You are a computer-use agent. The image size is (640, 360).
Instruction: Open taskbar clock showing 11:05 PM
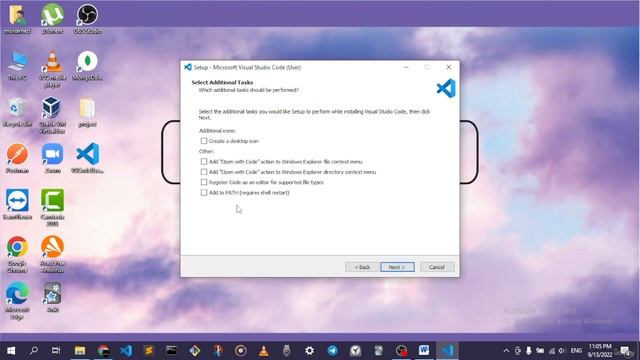[x=599, y=351]
